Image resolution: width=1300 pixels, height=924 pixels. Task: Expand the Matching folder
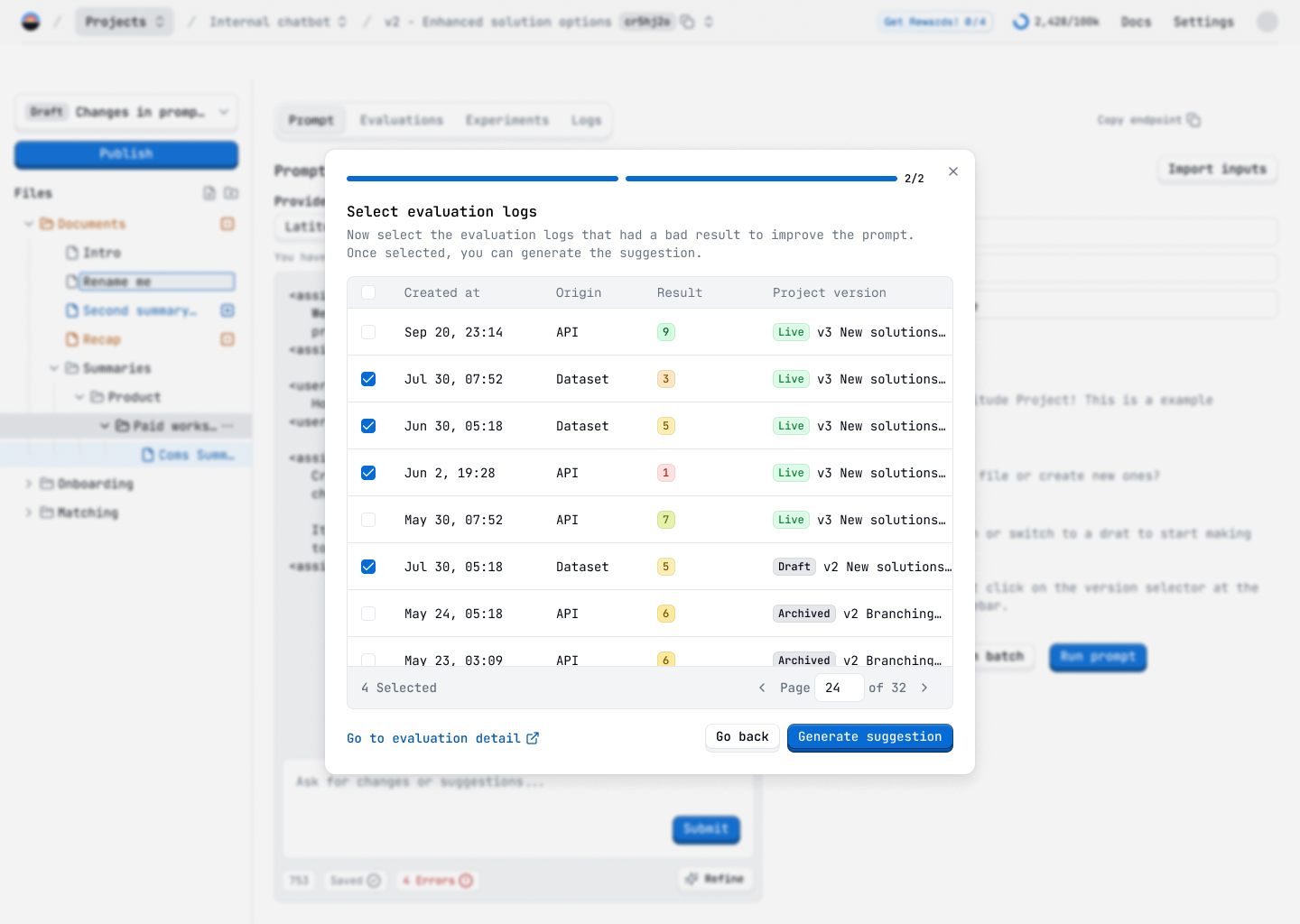pyautogui.click(x=29, y=513)
